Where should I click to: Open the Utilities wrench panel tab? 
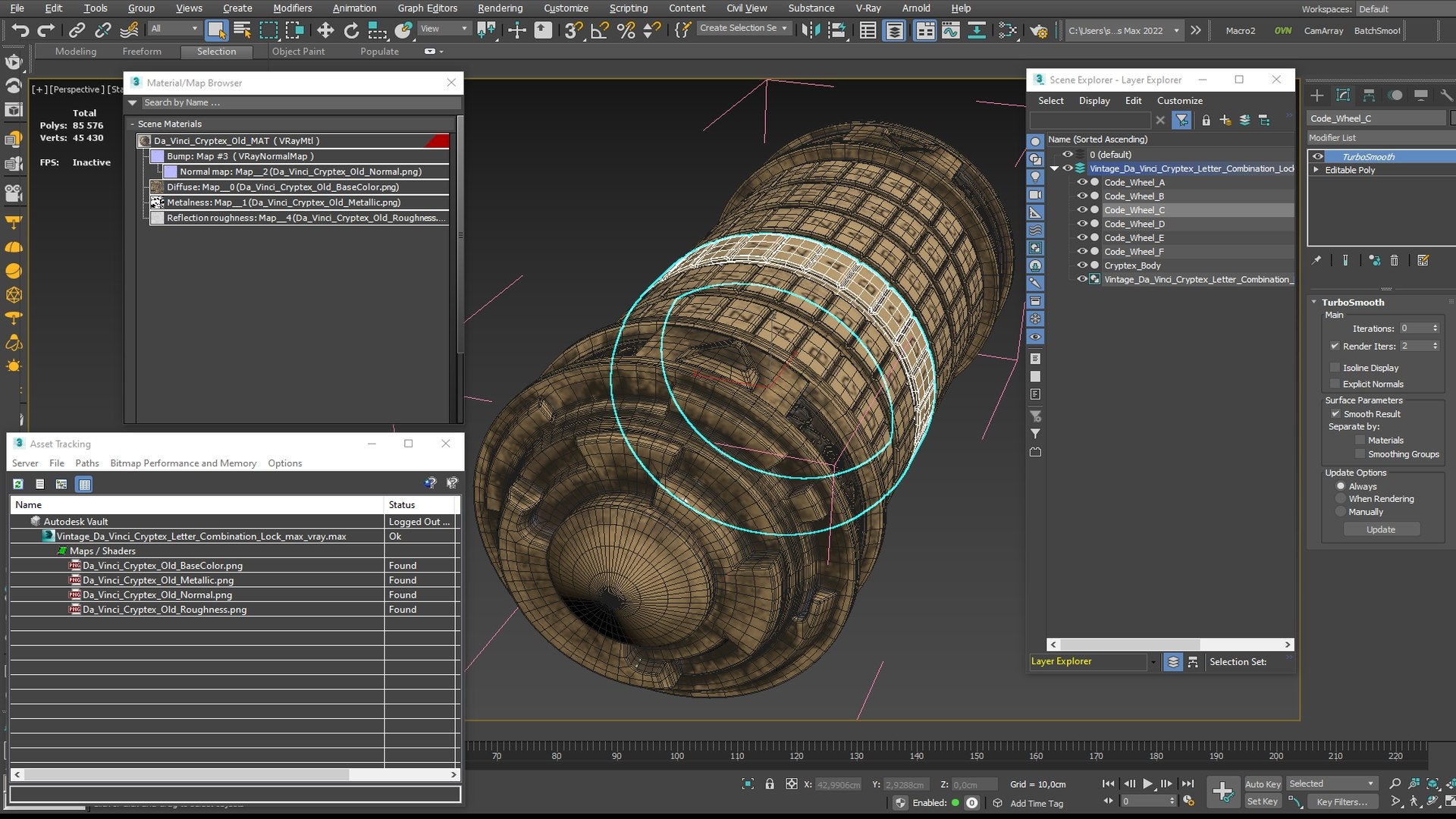[x=1447, y=96]
